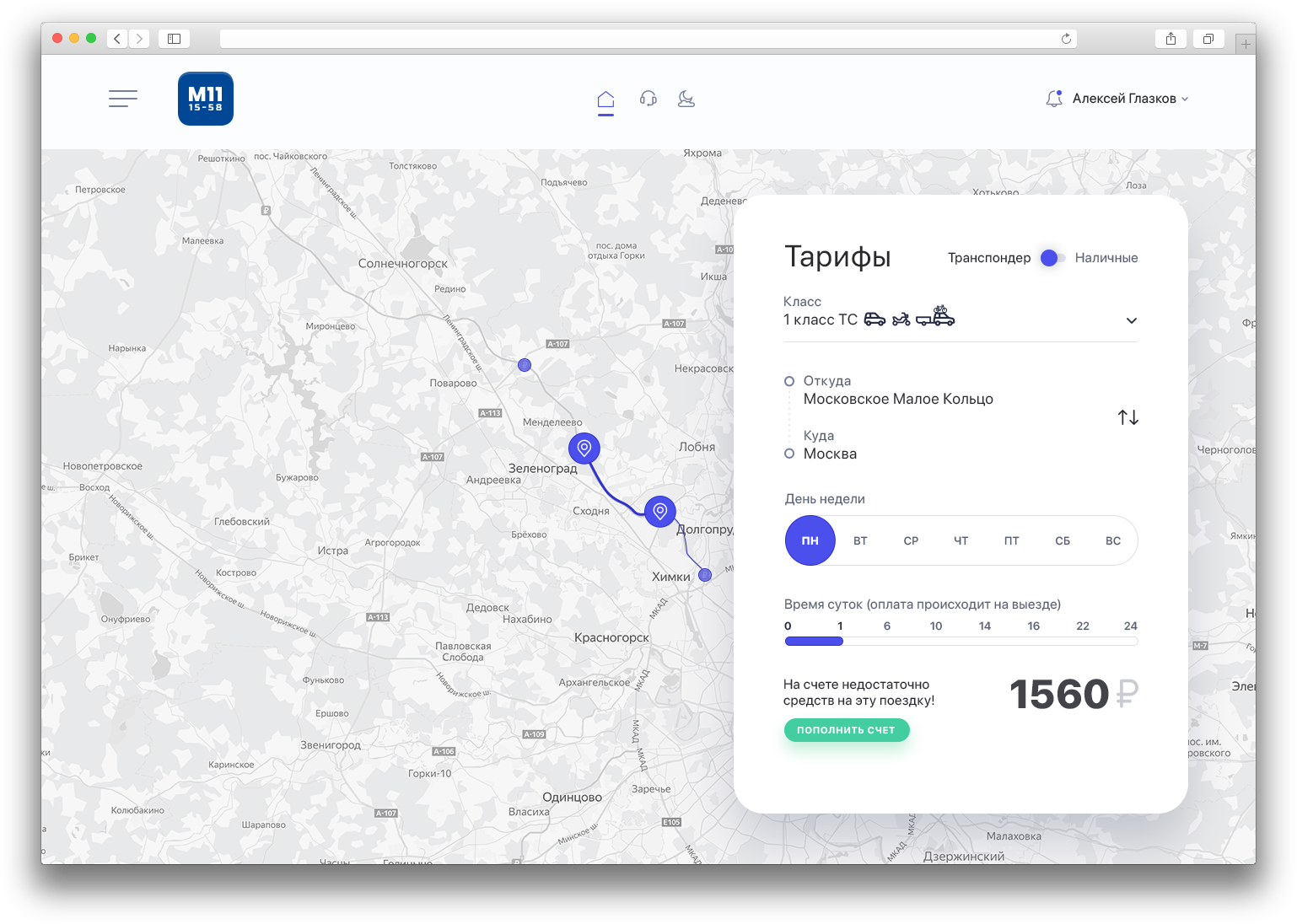Select the Куда Москва destination
The height and width of the screenshot is (924, 1297).
tap(830, 445)
